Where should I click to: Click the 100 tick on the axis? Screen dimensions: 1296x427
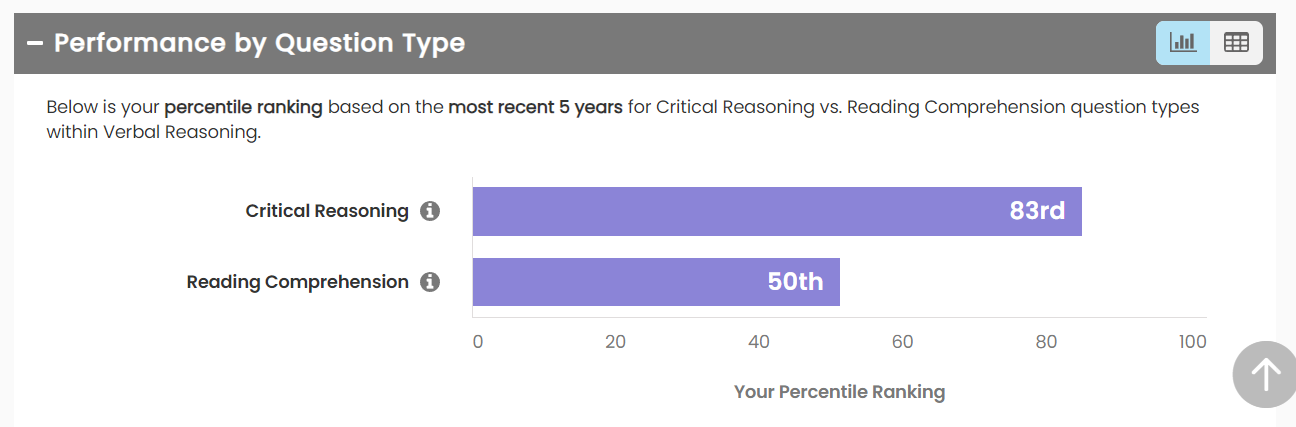tap(1192, 342)
